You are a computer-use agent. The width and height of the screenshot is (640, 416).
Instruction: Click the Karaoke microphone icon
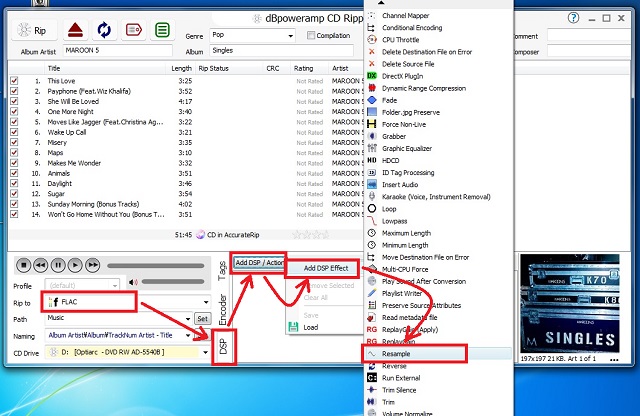click(371, 197)
